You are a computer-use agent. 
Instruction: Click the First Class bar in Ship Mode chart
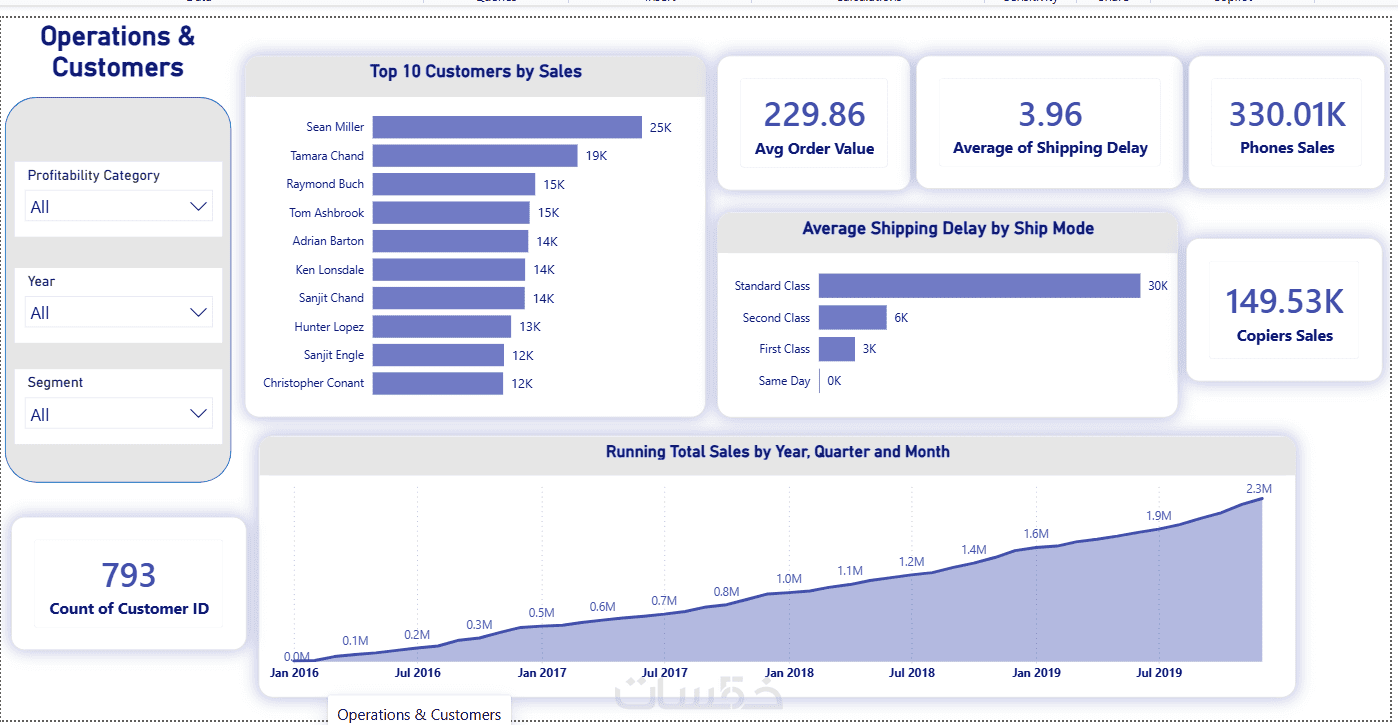[837, 349]
